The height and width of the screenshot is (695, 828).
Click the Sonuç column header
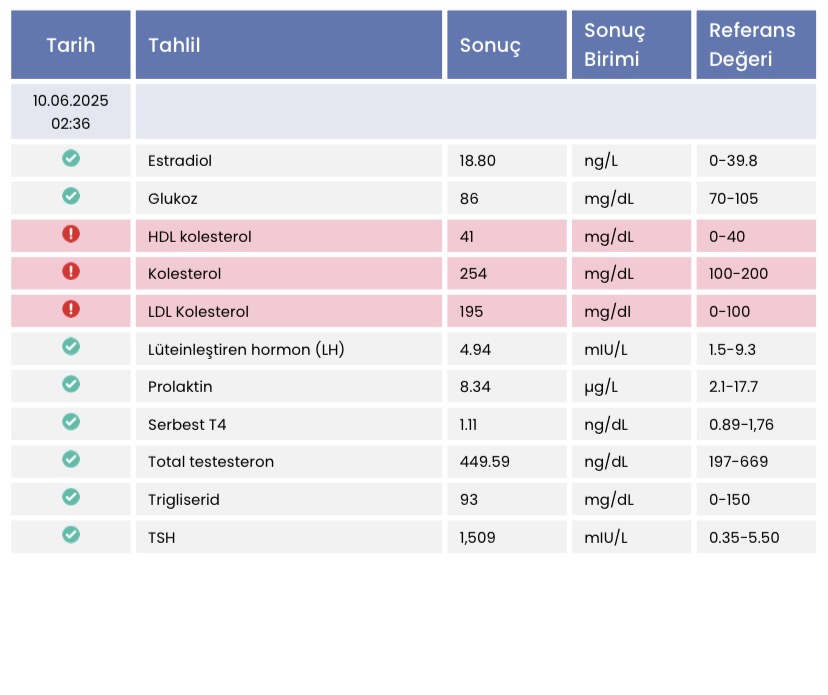507,45
